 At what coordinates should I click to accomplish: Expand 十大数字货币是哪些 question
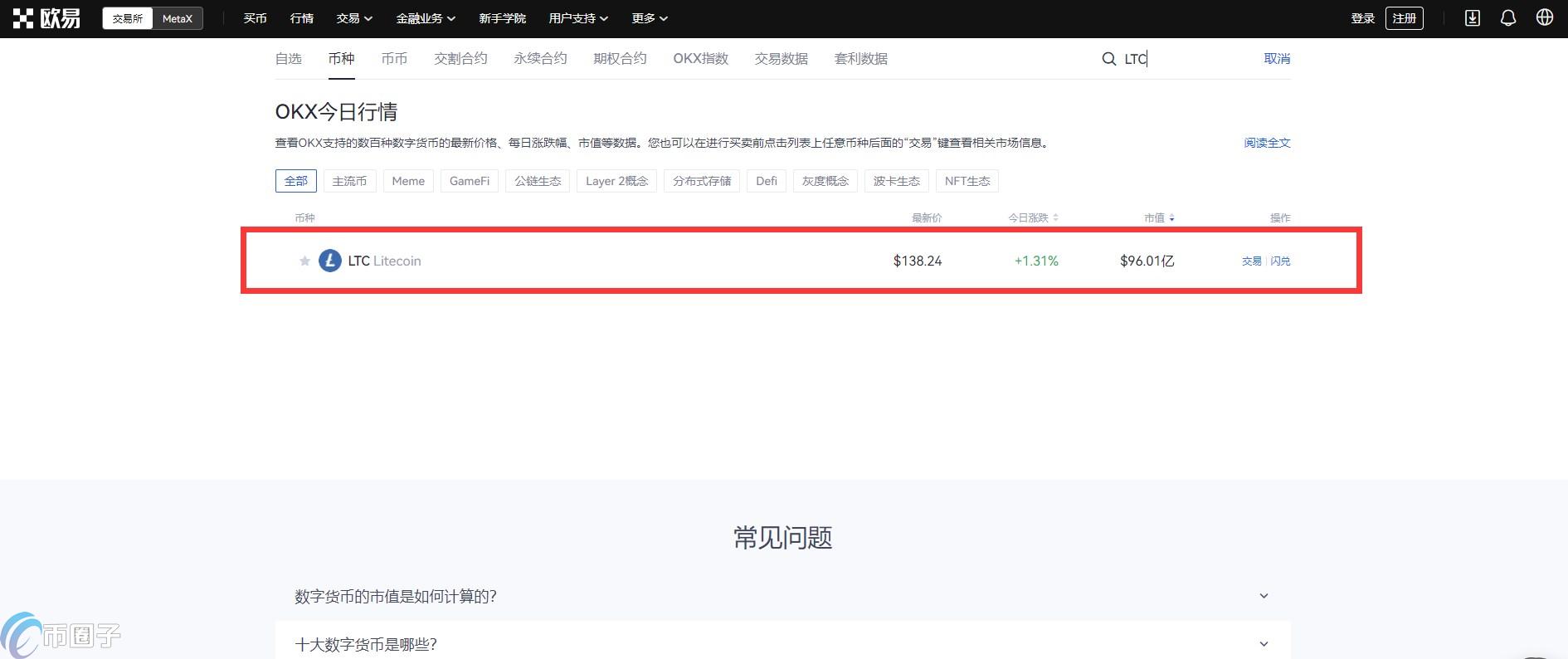(x=782, y=644)
